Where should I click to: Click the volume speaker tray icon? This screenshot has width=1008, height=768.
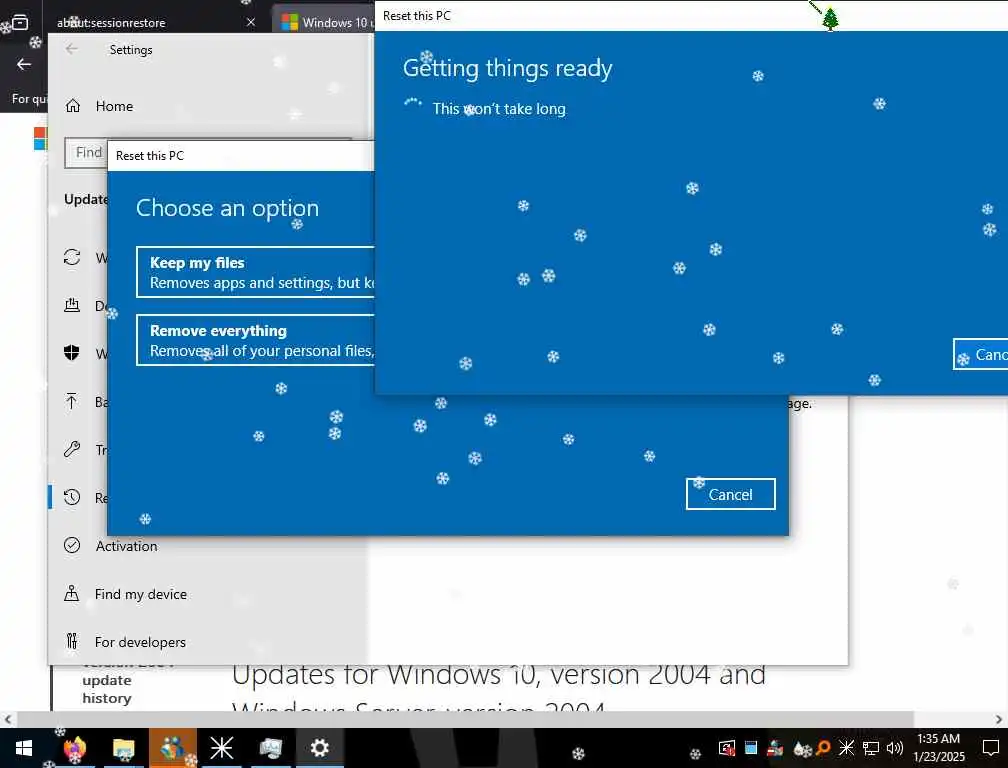(894, 748)
